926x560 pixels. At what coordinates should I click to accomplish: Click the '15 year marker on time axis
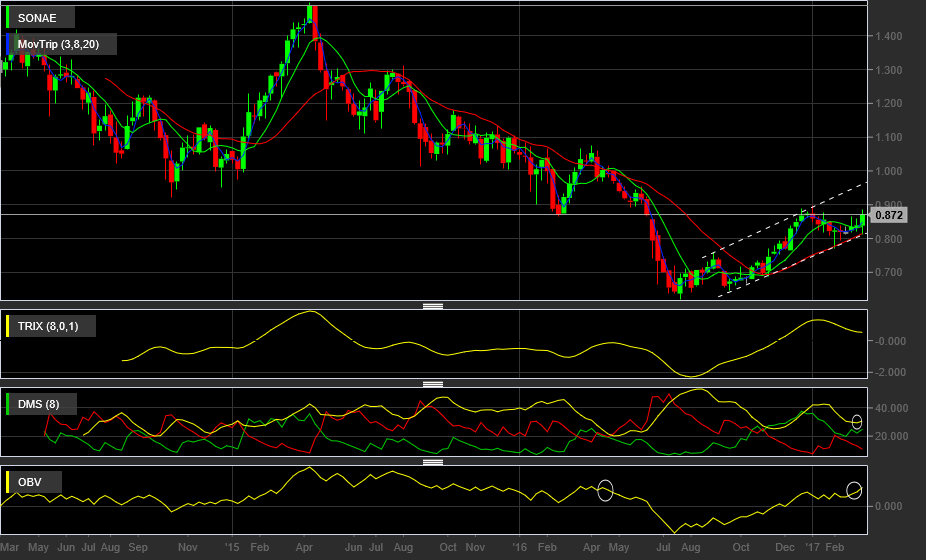[x=232, y=547]
